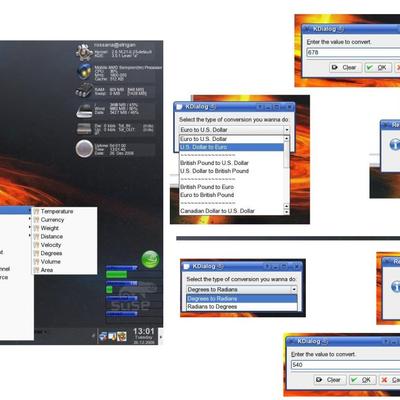
Task: Select Euro to U.S. Dollar in the list
Action: tap(231, 139)
